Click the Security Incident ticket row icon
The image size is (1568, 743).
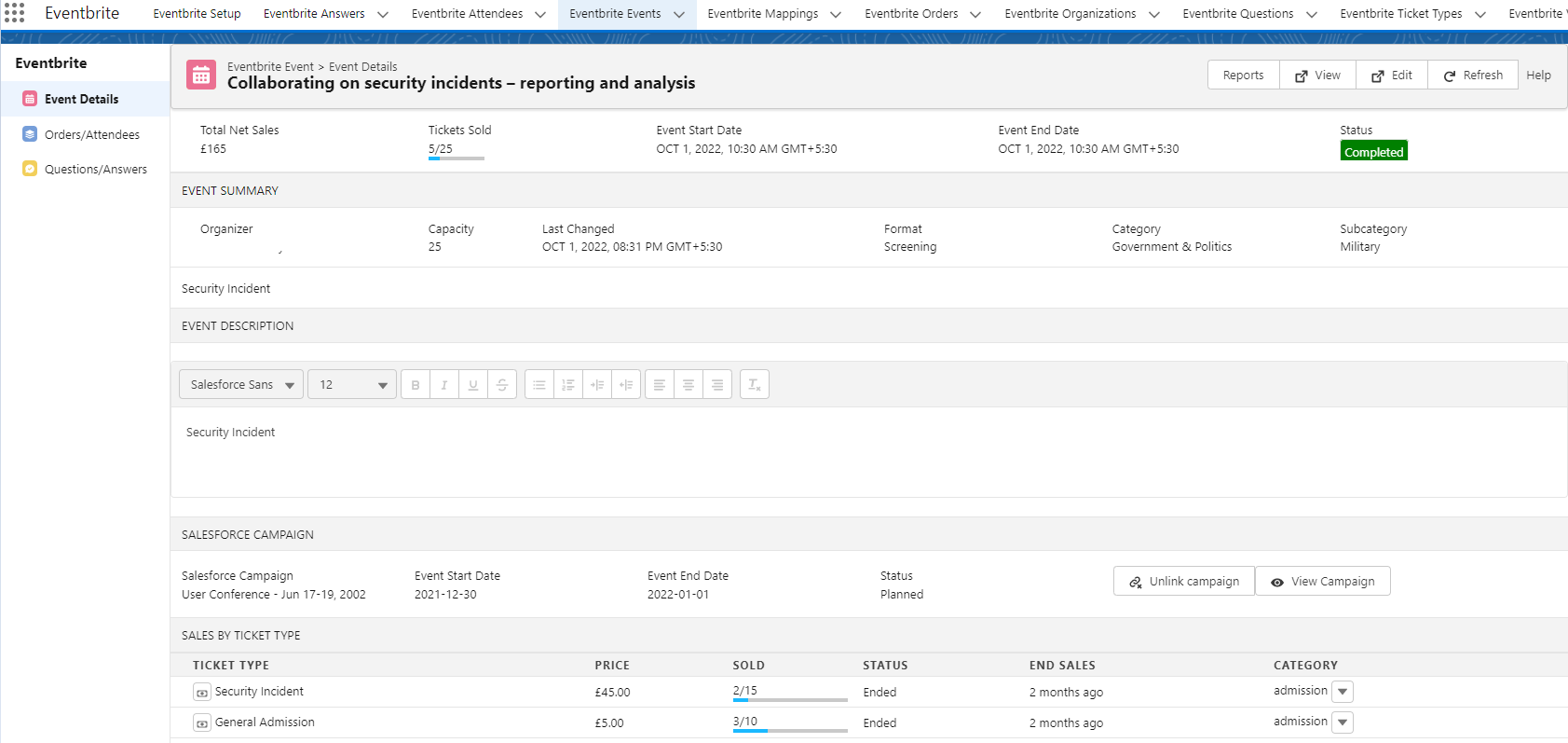tap(202, 693)
